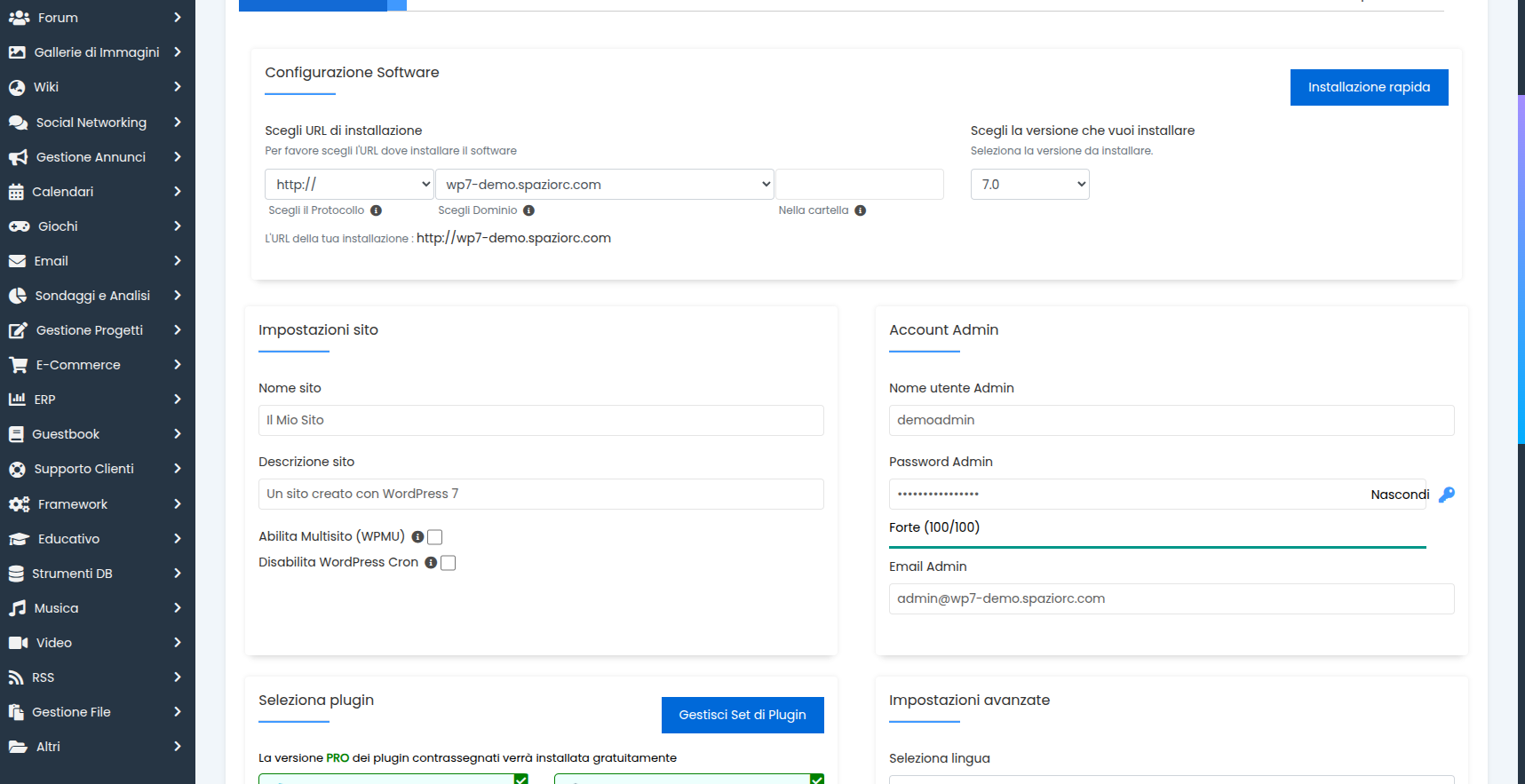This screenshot has width=1525, height=784.
Task: Open the Gestione File menu item
Action: pyautogui.click(x=98, y=712)
